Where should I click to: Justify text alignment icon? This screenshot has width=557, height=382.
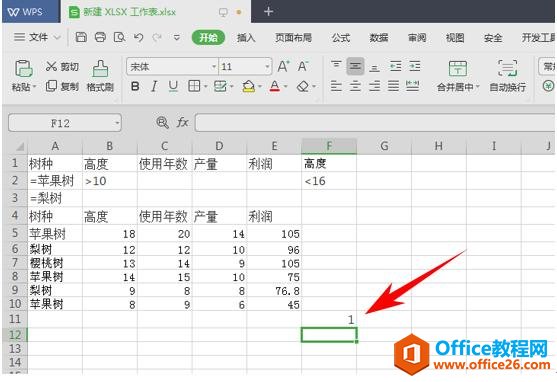coord(393,86)
